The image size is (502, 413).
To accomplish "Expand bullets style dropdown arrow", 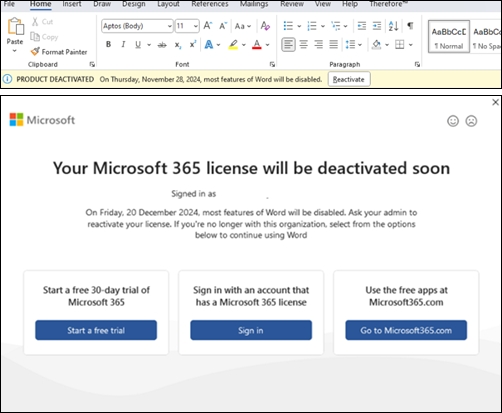I will [x=299, y=26].
